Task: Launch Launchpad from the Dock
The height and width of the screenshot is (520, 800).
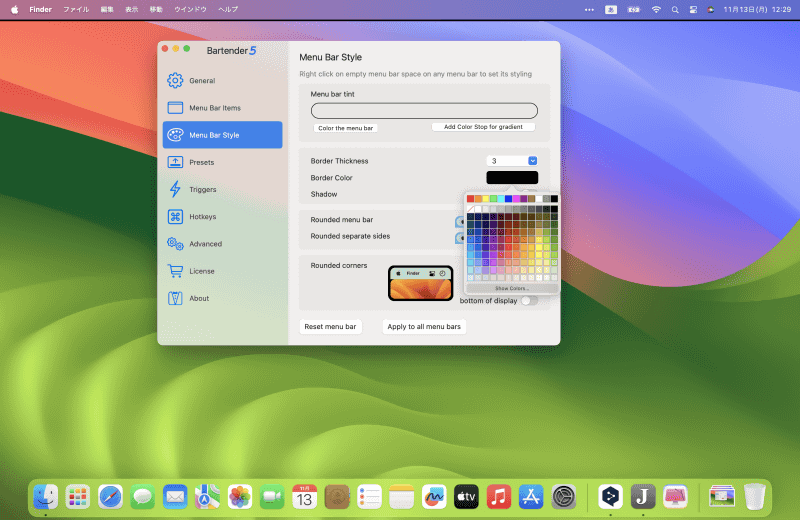Action: click(x=78, y=497)
